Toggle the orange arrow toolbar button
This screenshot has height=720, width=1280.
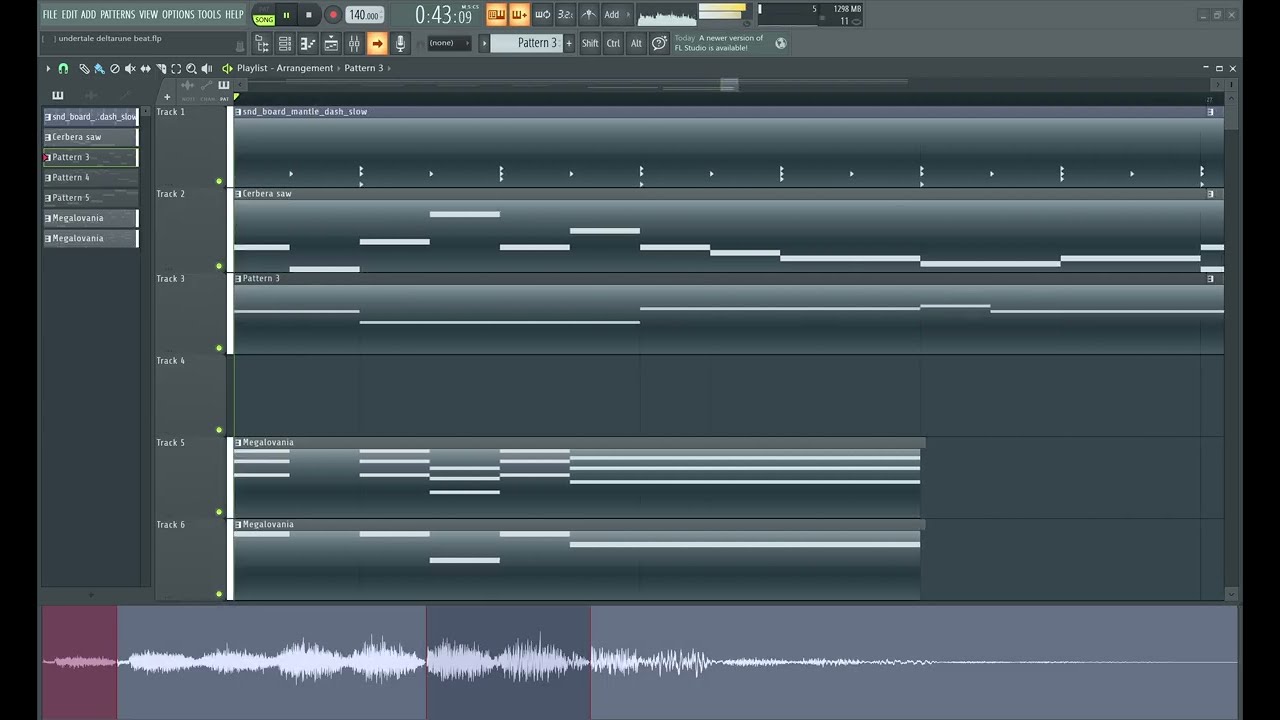(377, 43)
